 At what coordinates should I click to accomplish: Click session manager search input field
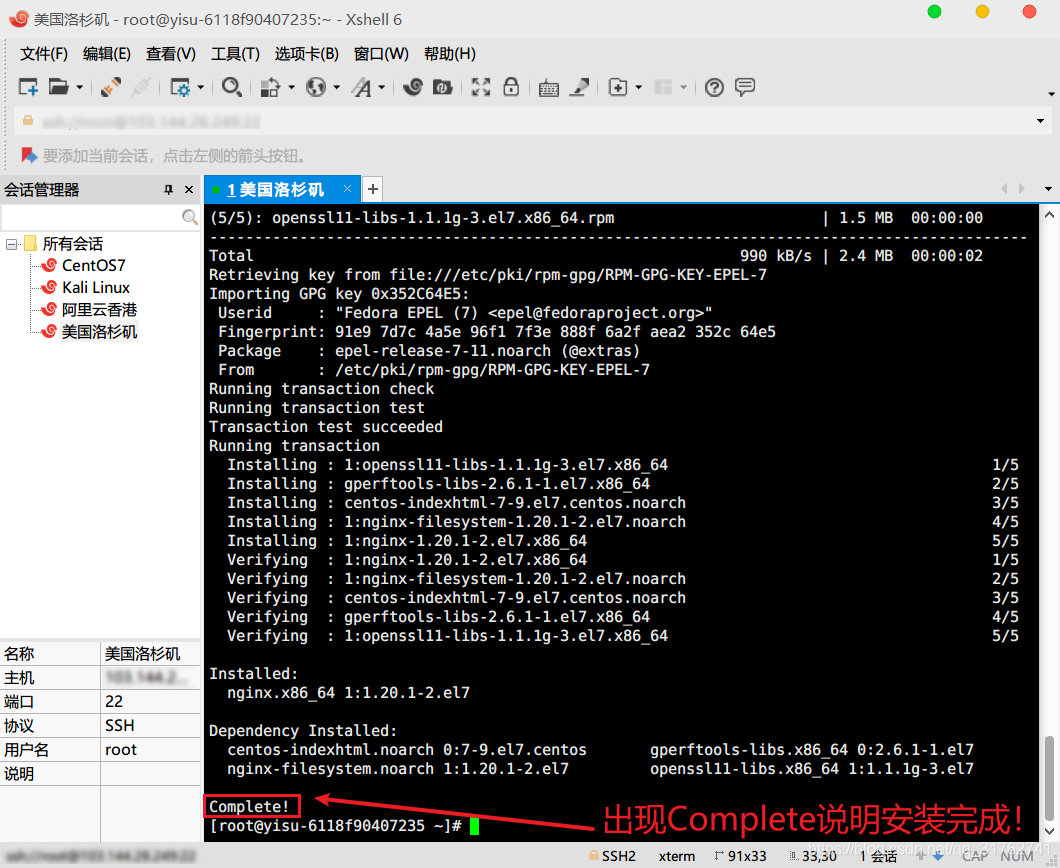click(x=92, y=217)
